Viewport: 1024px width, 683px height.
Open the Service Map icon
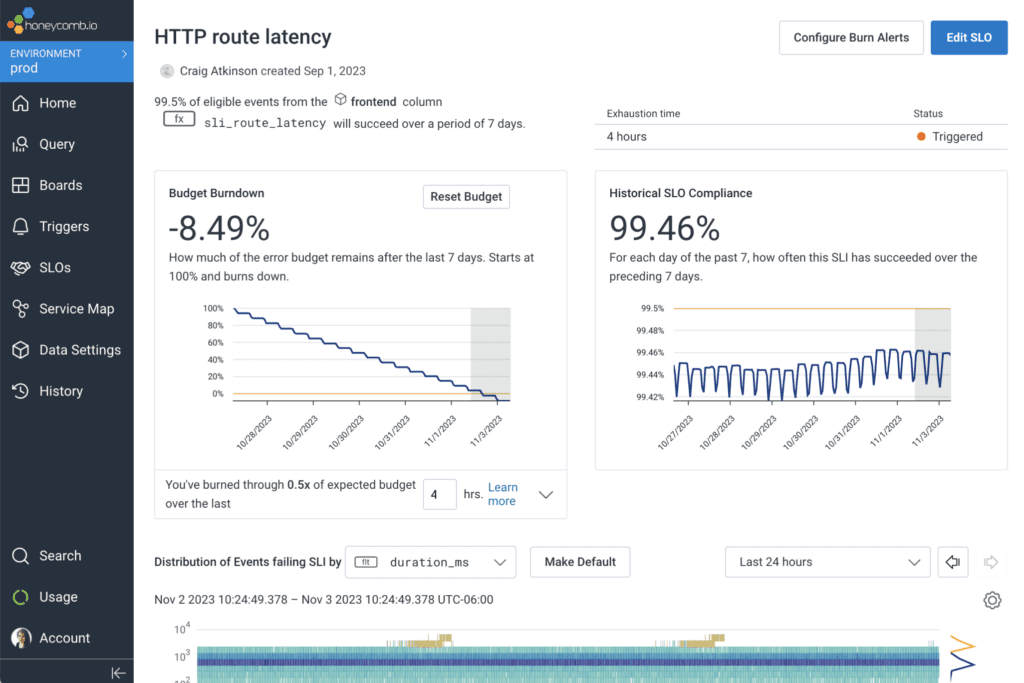(20, 309)
